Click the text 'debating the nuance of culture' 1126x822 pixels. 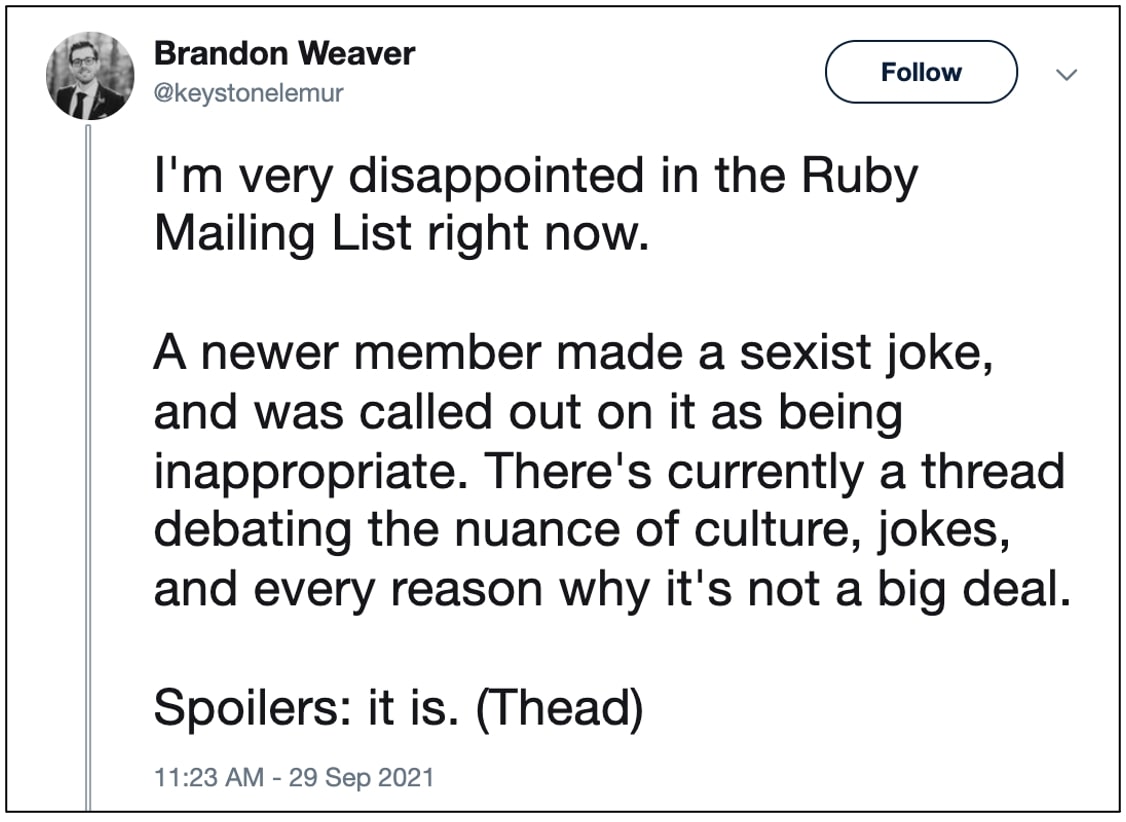point(506,530)
